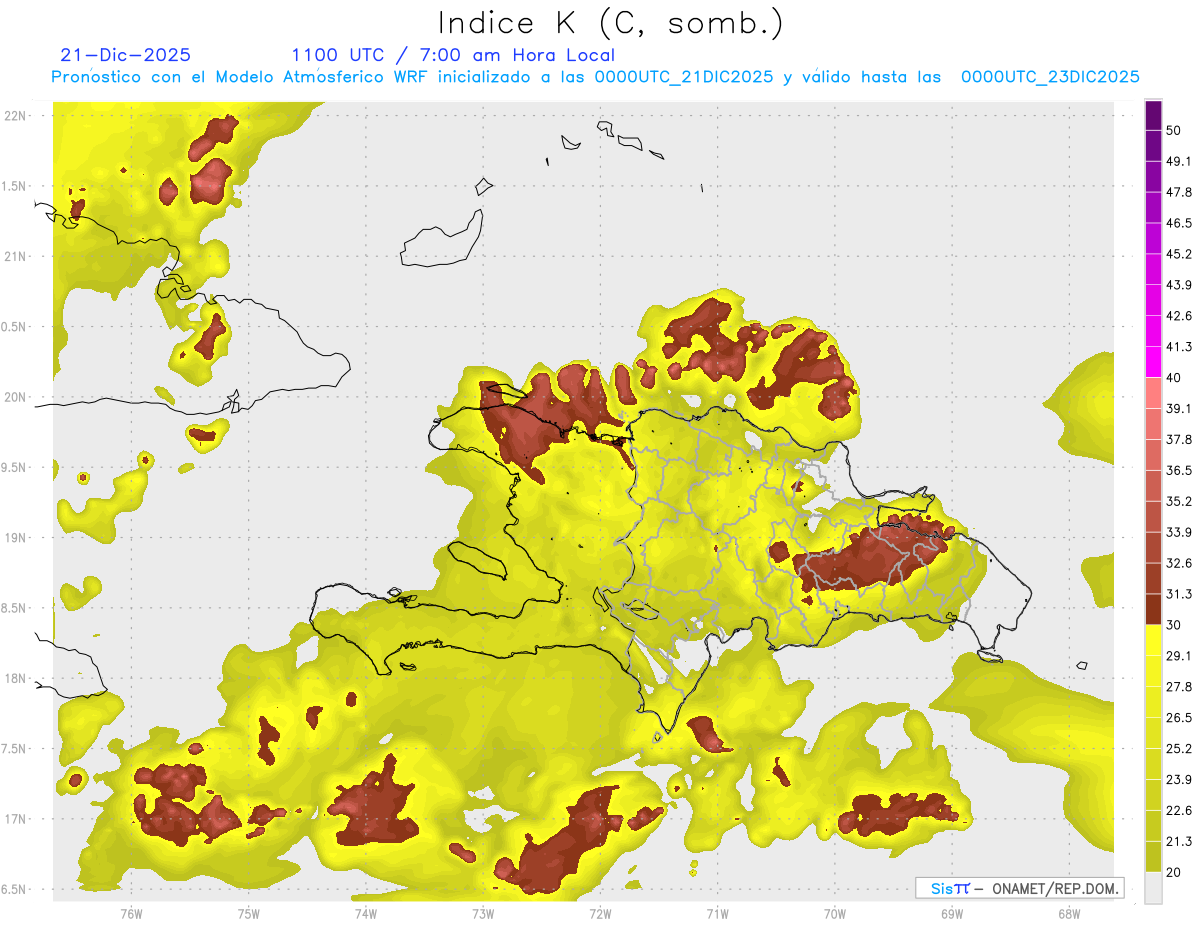
Task: Click the 74W longitude label
Action: click(x=365, y=914)
